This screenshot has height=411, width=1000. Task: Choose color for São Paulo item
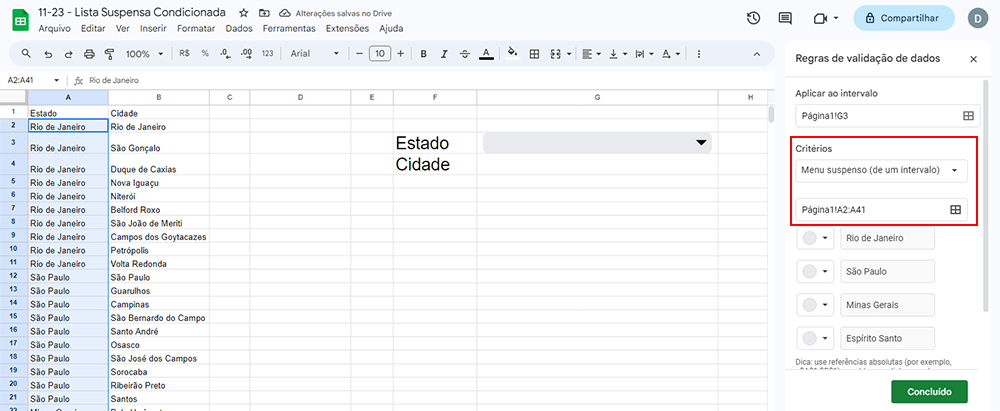815,271
